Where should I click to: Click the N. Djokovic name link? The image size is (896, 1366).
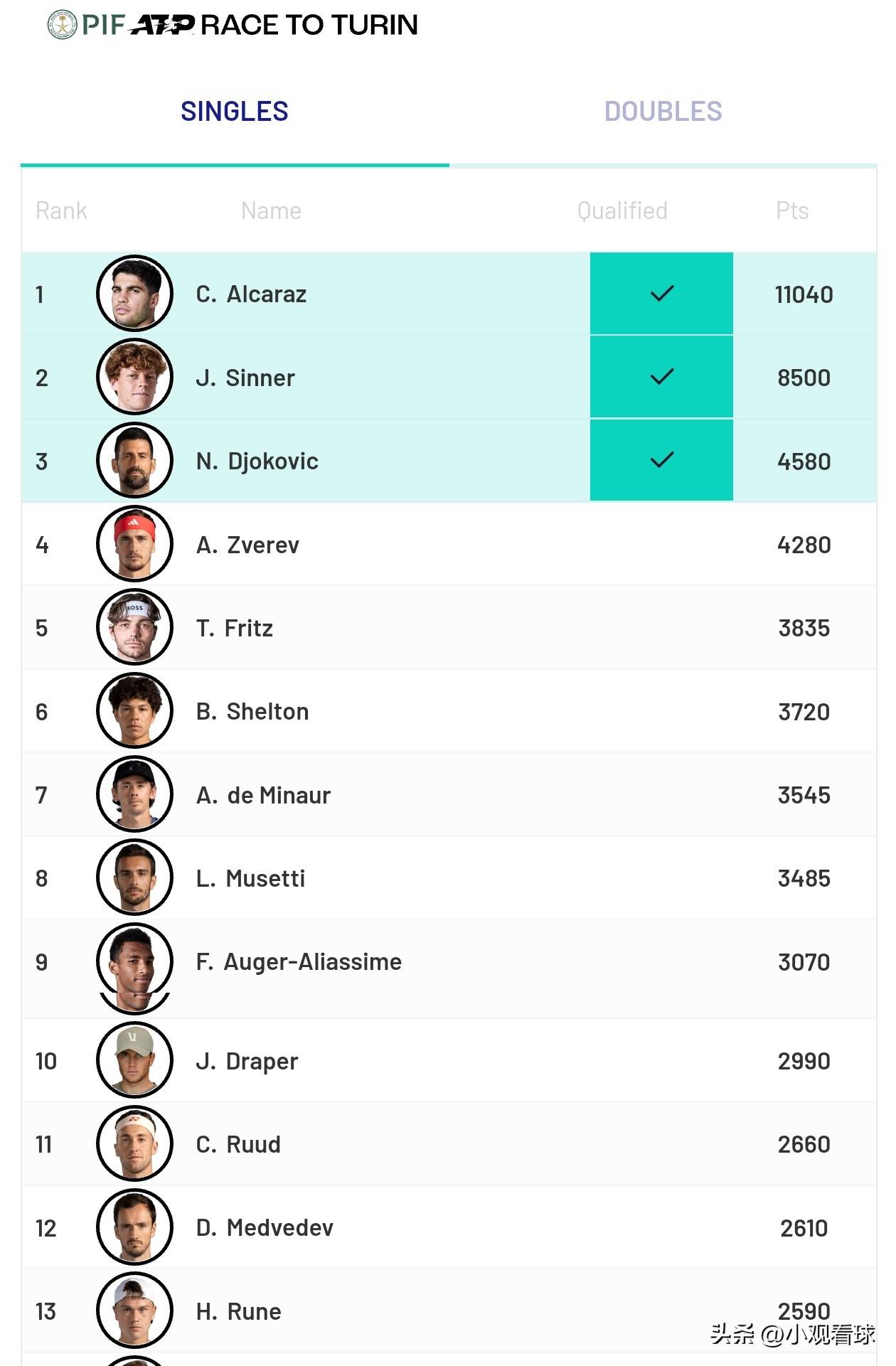tap(257, 461)
